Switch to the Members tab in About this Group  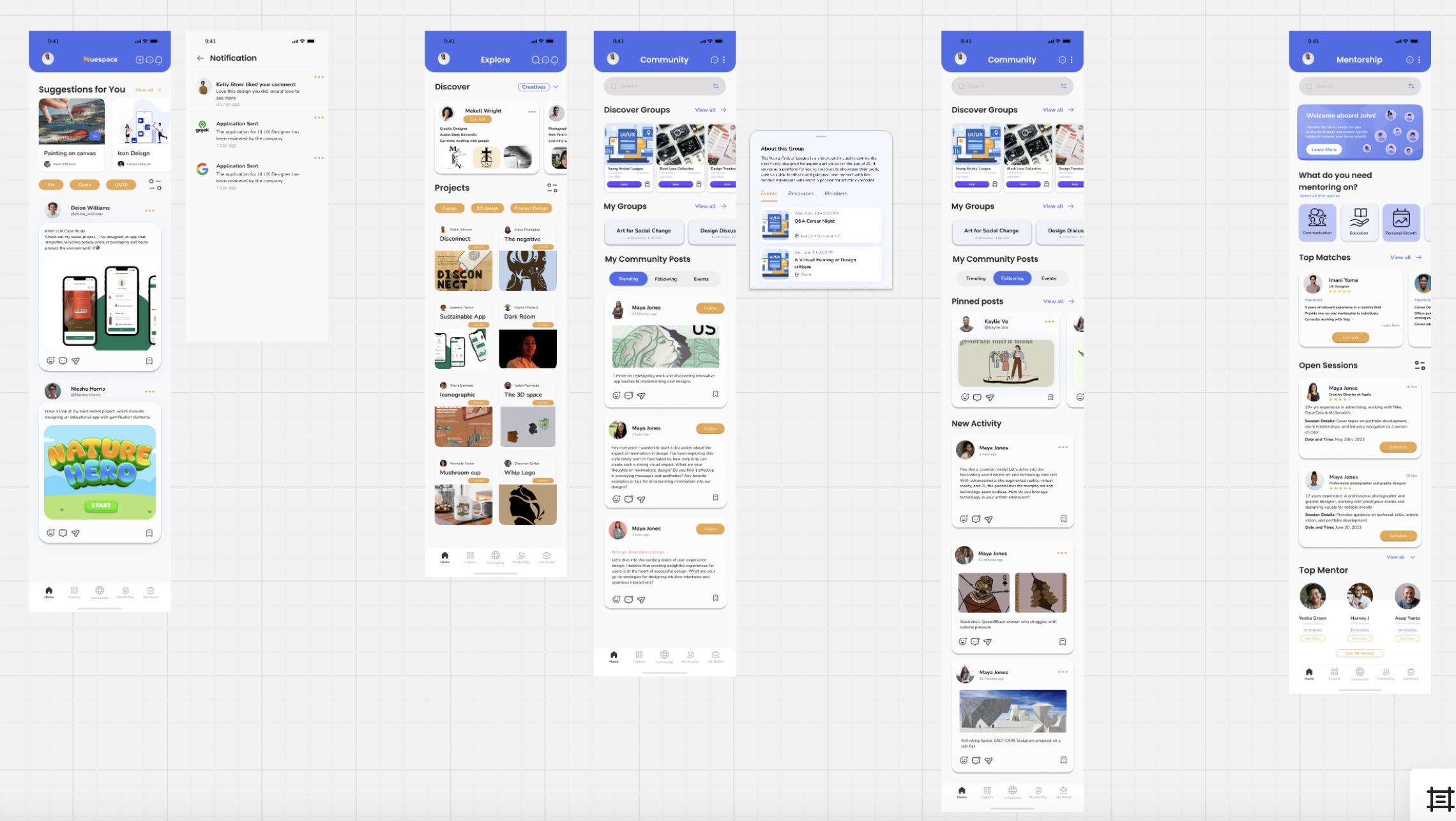coord(836,193)
